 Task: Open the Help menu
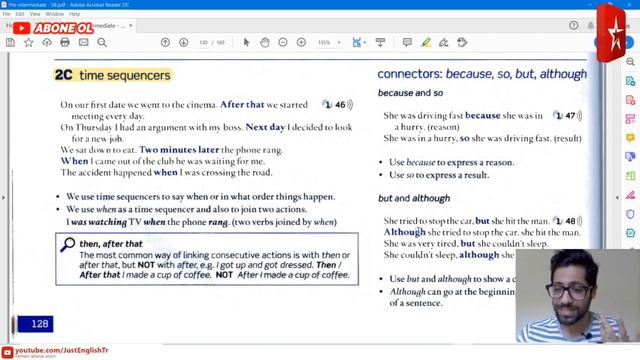(74, 14)
